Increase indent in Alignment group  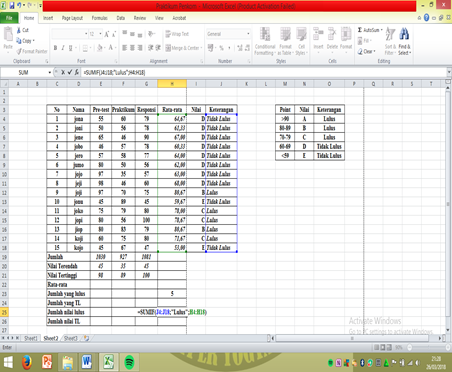pos(158,48)
